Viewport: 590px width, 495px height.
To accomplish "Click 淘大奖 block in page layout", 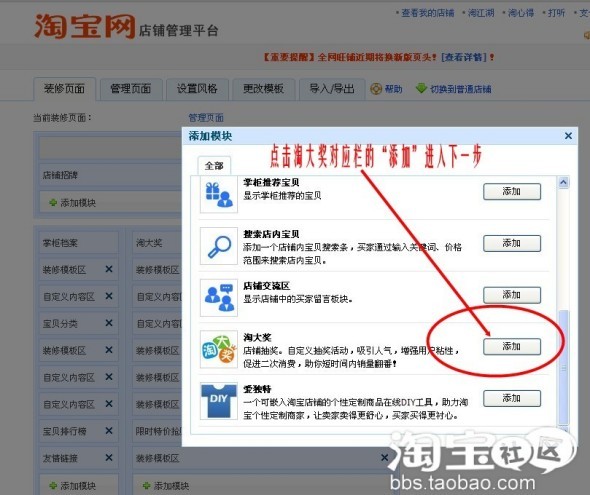I will tap(157, 243).
